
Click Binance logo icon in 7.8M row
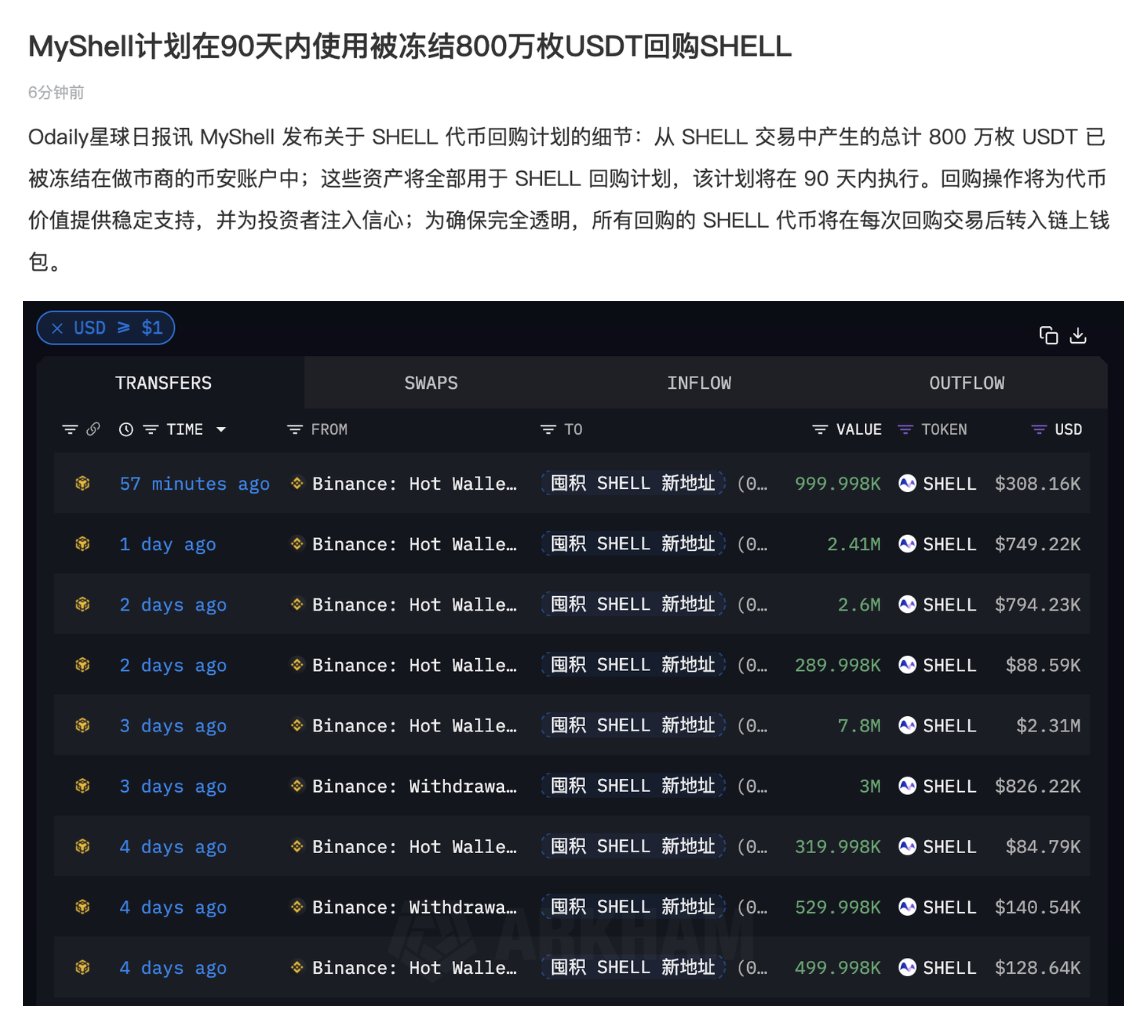[297, 725]
